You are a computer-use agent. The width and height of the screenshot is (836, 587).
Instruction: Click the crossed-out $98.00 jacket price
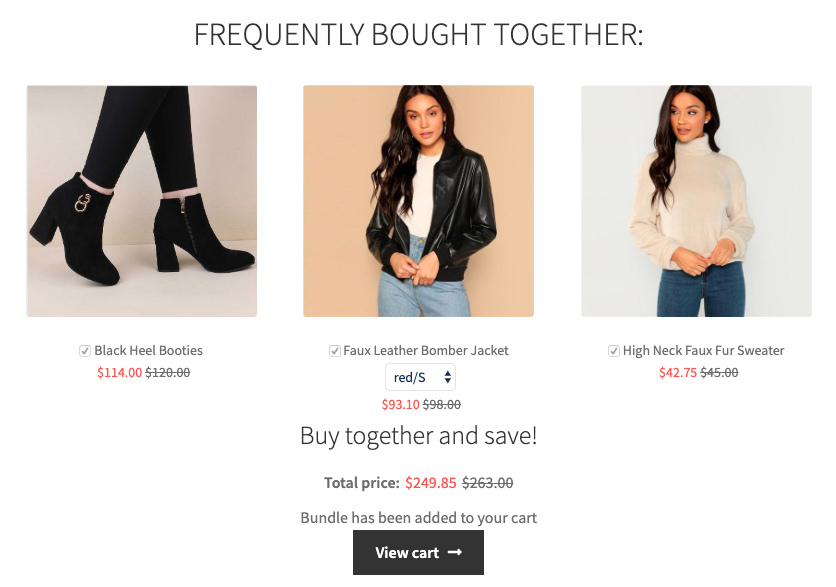442,405
